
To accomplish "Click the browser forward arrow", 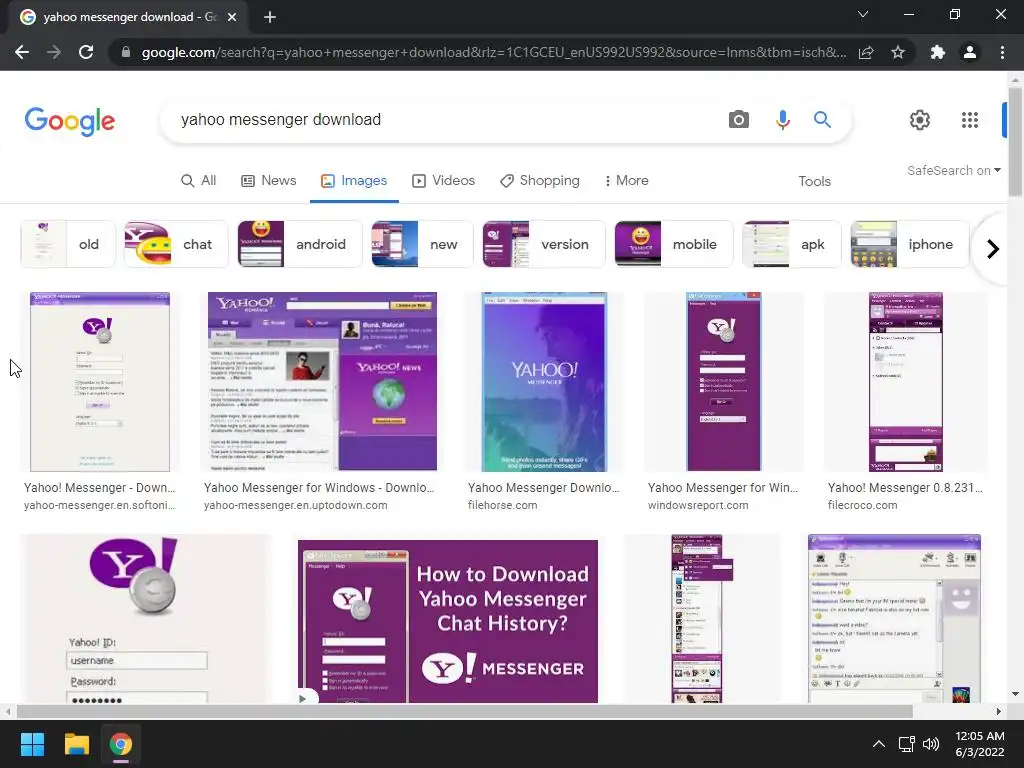I will pyautogui.click(x=54, y=52).
